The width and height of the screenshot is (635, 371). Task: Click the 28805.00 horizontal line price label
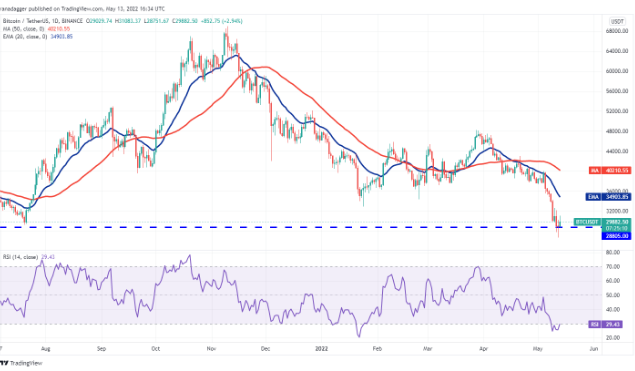tap(616, 236)
